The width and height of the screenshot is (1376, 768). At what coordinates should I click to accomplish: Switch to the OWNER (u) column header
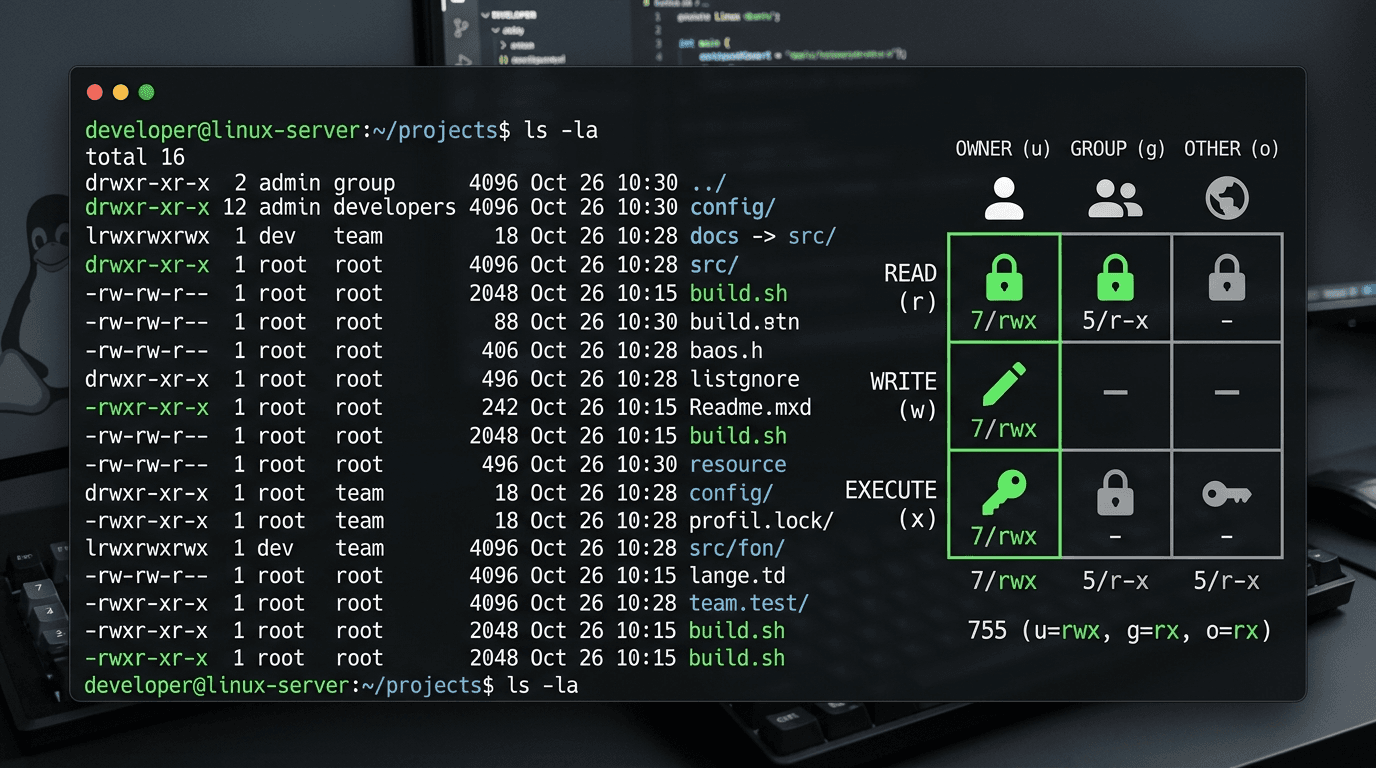pyautogui.click(x=1002, y=148)
